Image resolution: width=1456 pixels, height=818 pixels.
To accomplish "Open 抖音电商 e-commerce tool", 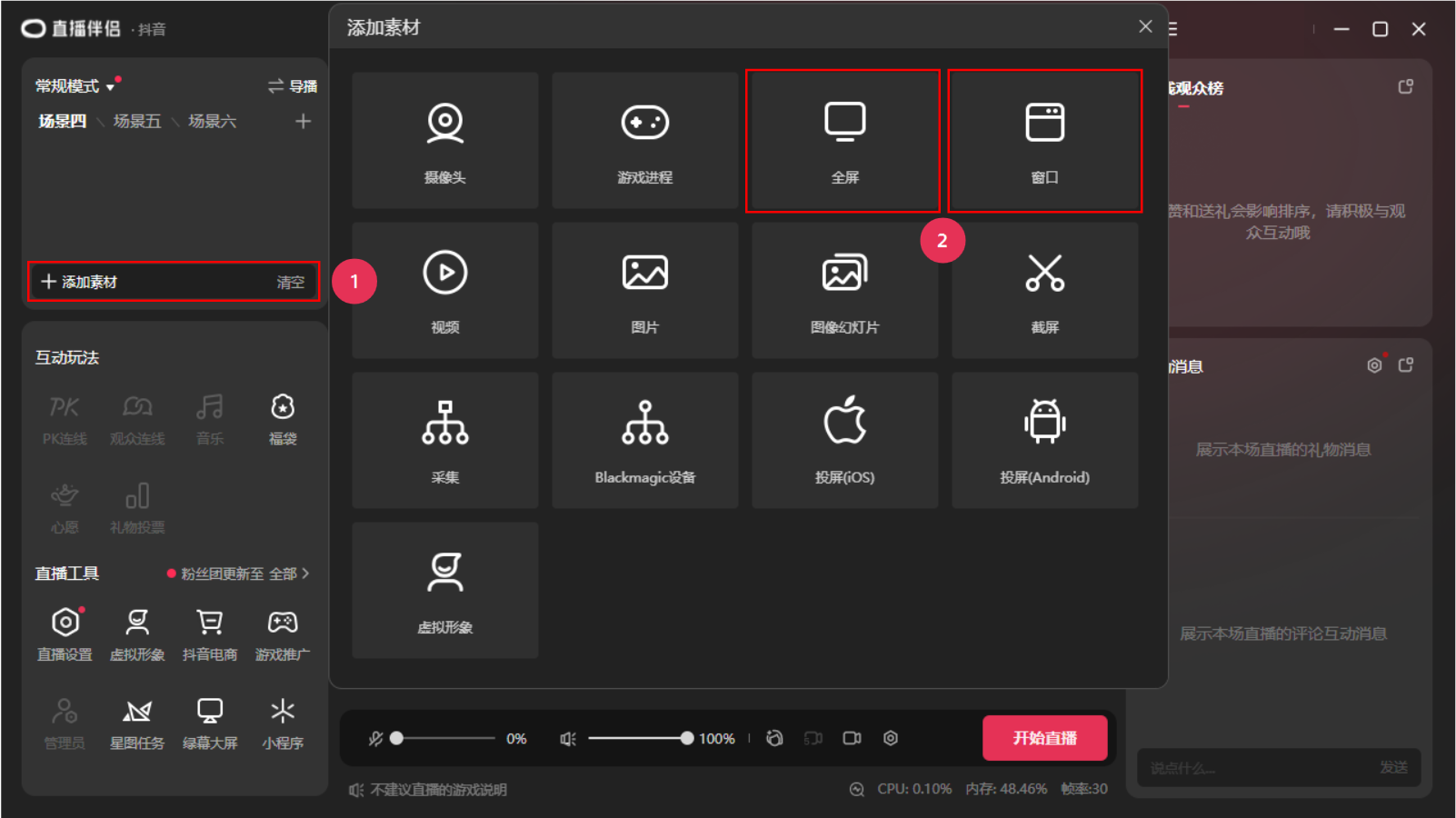I will pyautogui.click(x=210, y=634).
